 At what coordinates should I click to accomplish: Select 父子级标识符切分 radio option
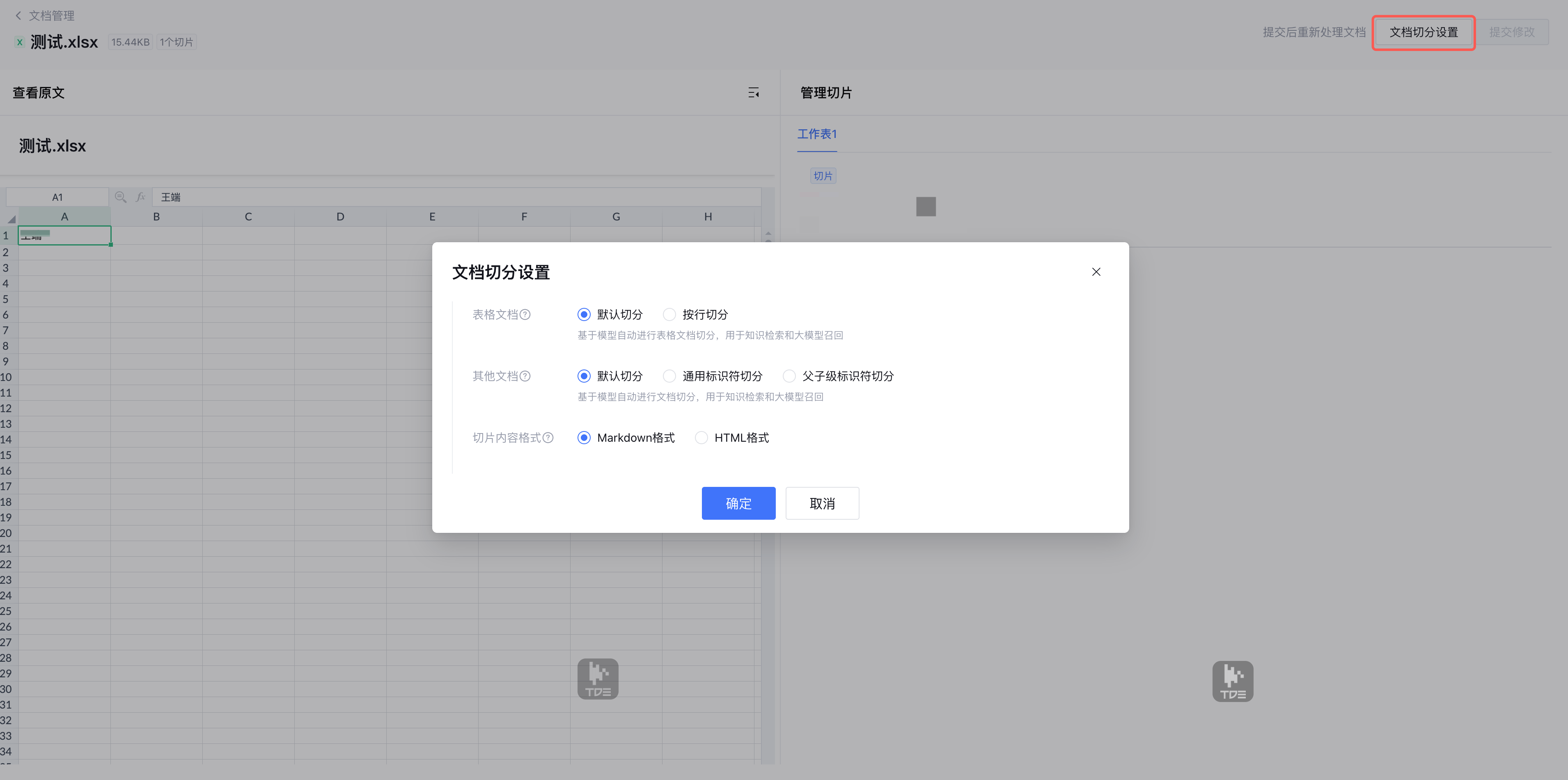(x=789, y=376)
